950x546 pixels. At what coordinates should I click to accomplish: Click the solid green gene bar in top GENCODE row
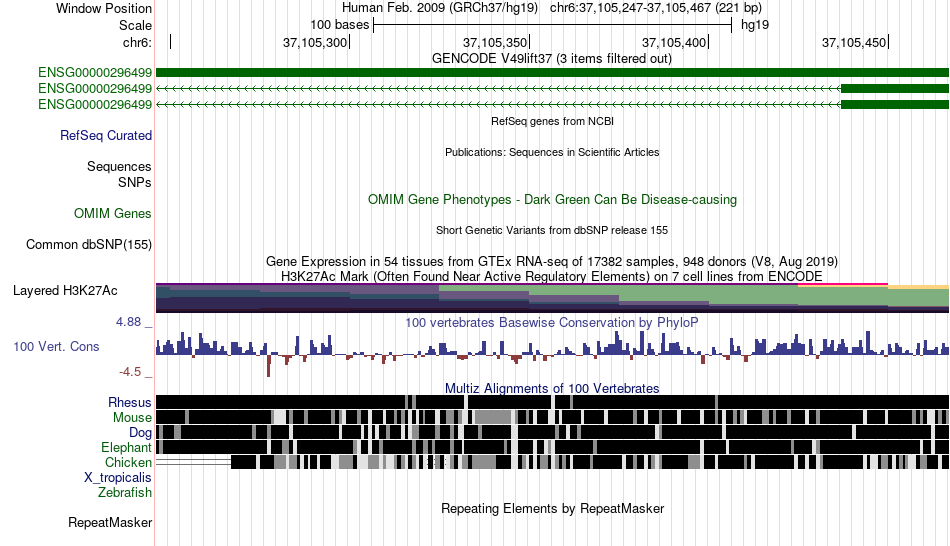[552, 73]
